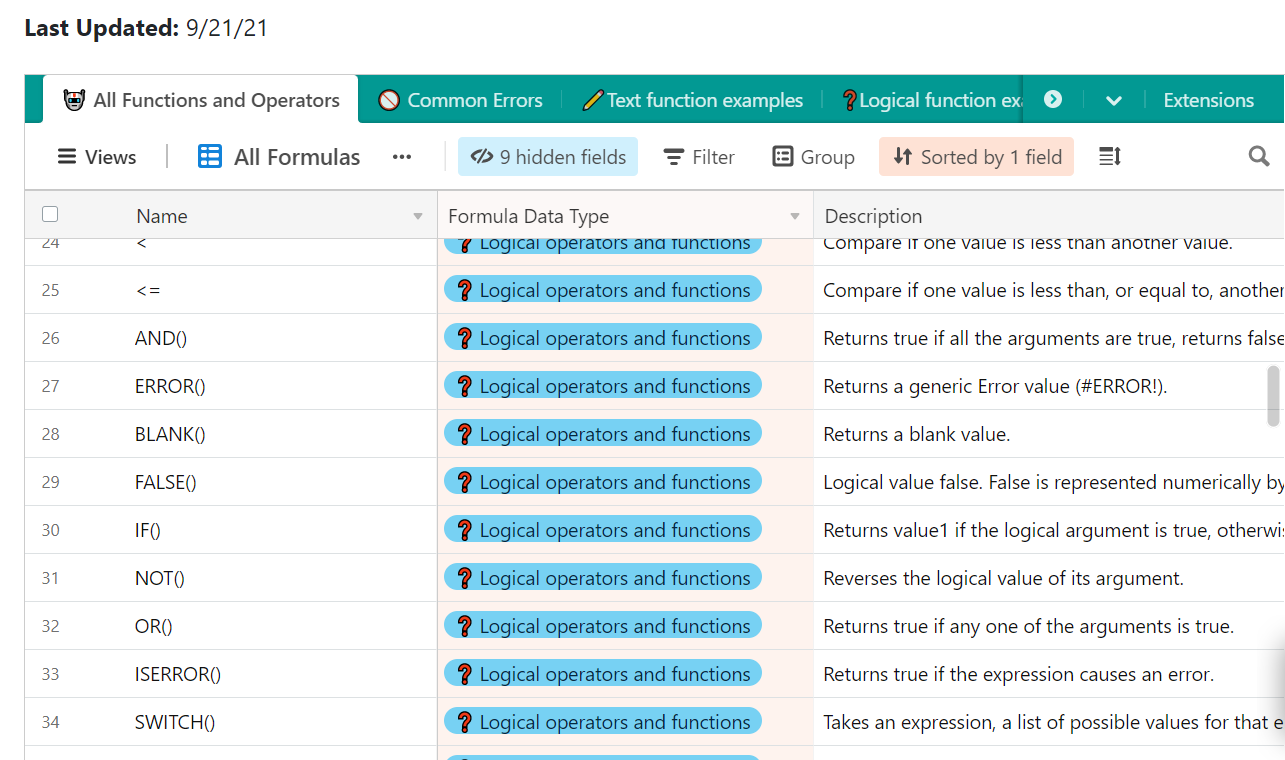Click the vertical scrollbar handle
Image resolution: width=1285 pixels, height=760 pixels.
pos(1274,396)
